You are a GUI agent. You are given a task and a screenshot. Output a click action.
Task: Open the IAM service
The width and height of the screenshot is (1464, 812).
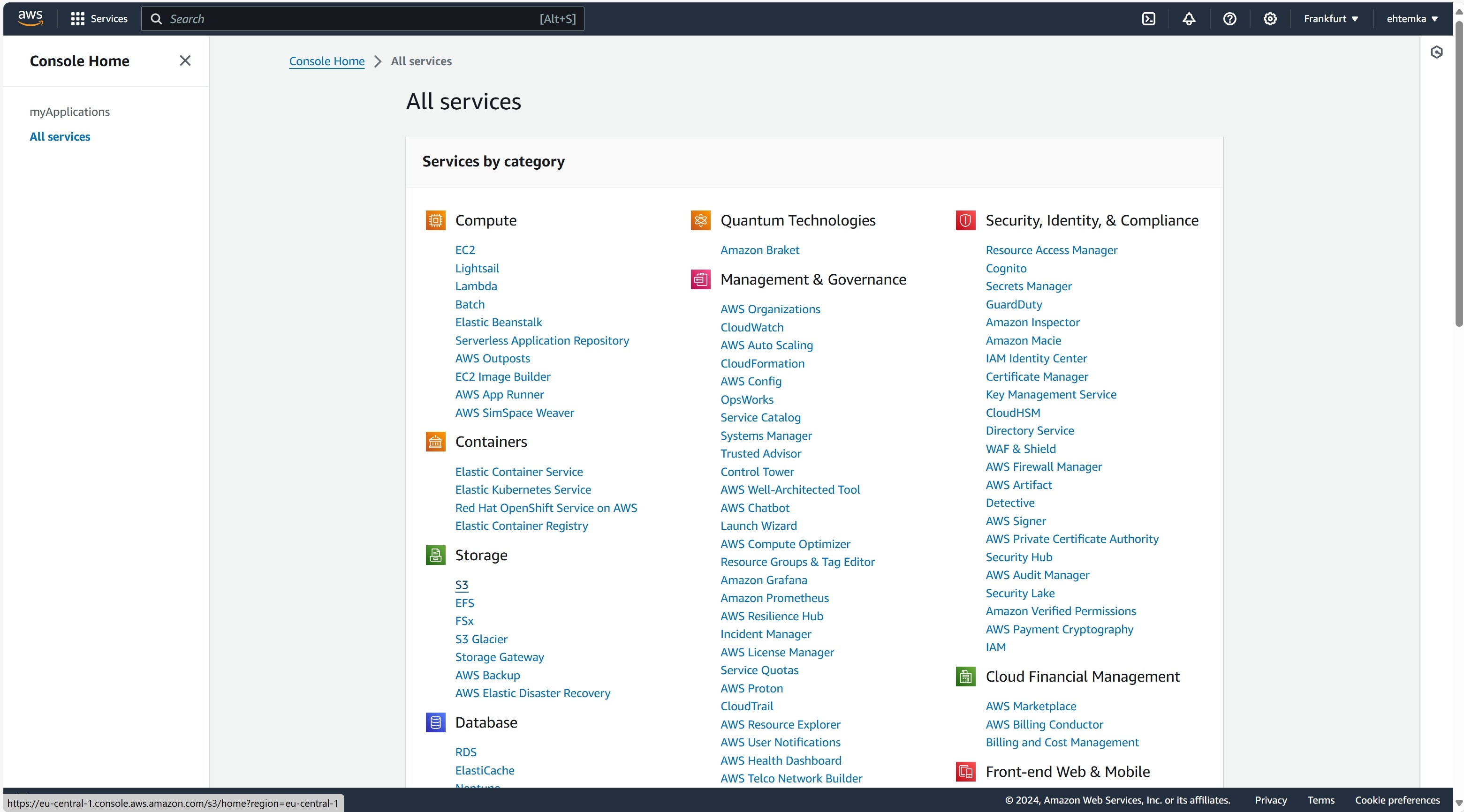996,647
